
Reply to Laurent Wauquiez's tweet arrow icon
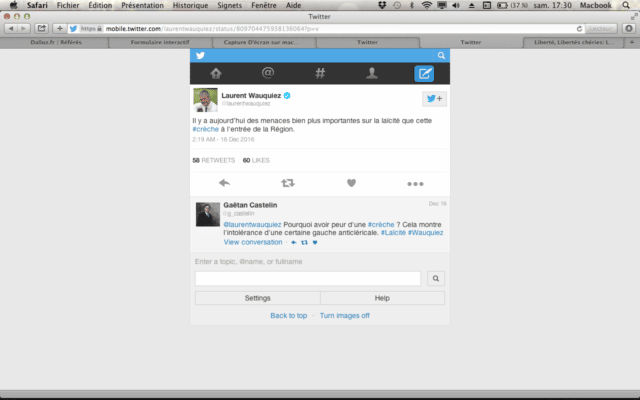(224, 183)
